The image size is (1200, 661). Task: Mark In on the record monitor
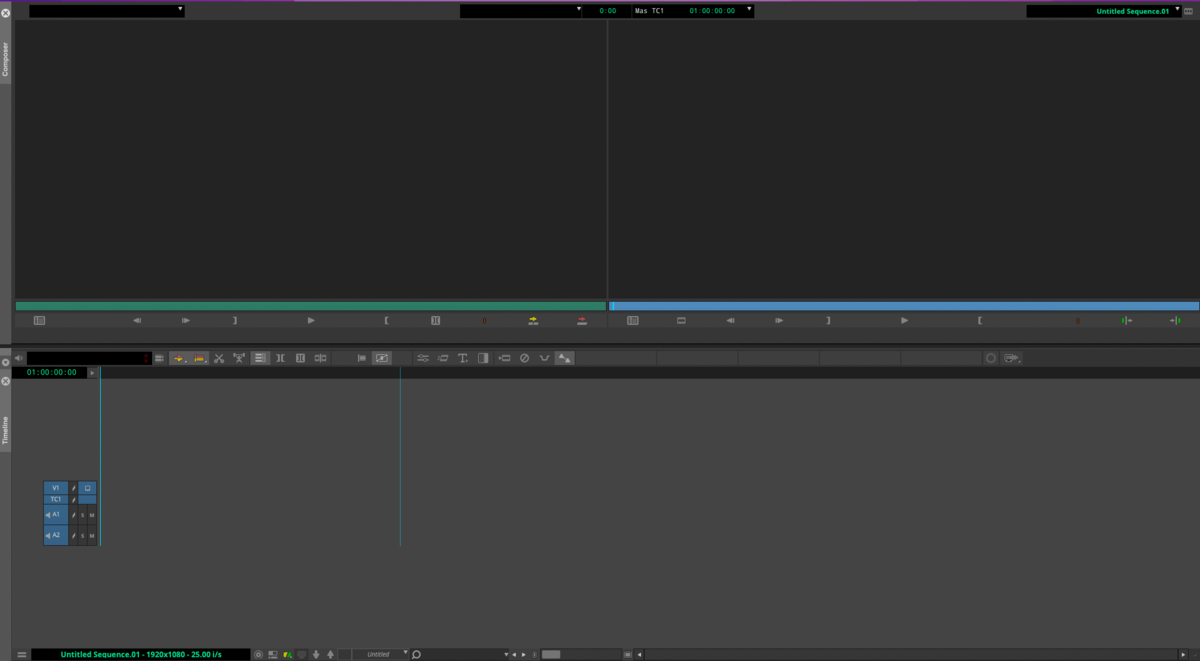click(x=828, y=320)
